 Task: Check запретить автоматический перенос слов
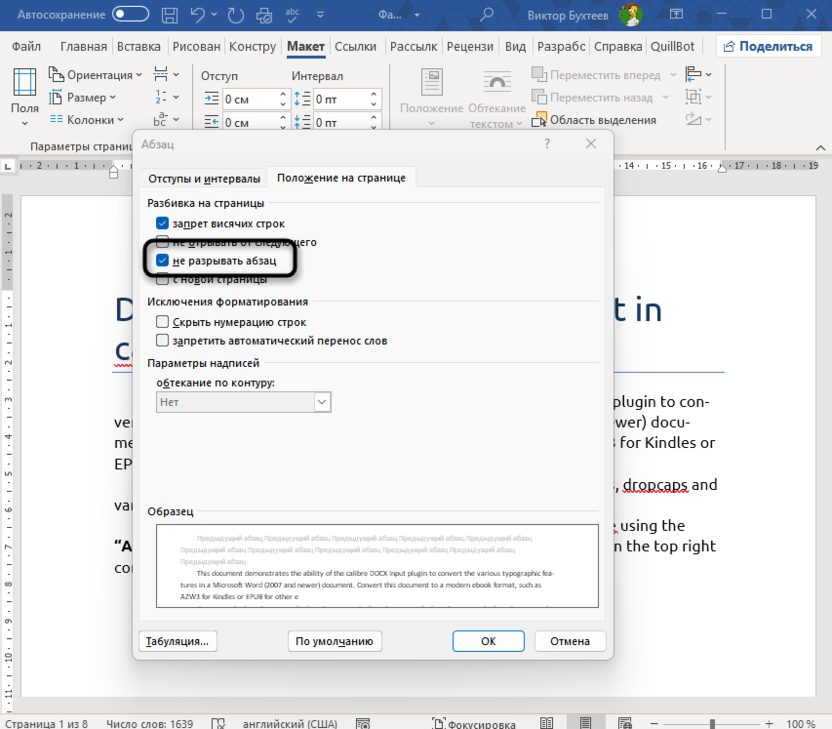[162, 341]
